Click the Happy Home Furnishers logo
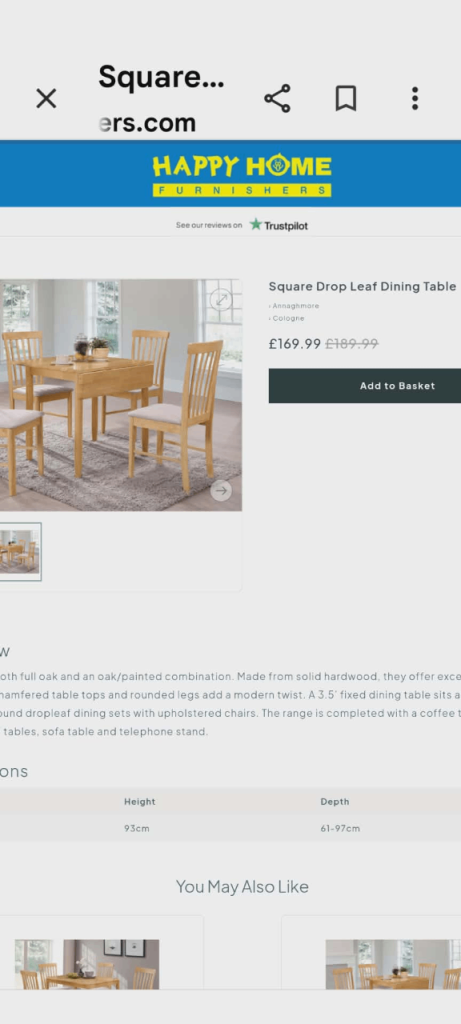The height and width of the screenshot is (1024, 461). pos(242,174)
